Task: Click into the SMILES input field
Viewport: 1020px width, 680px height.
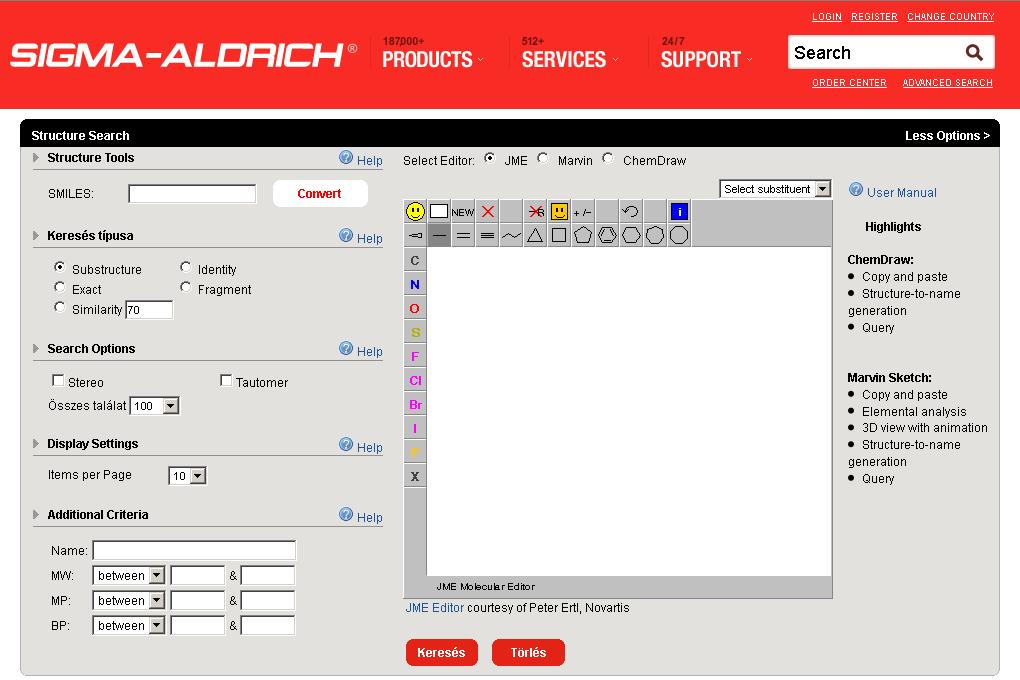Action: [x=192, y=194]
